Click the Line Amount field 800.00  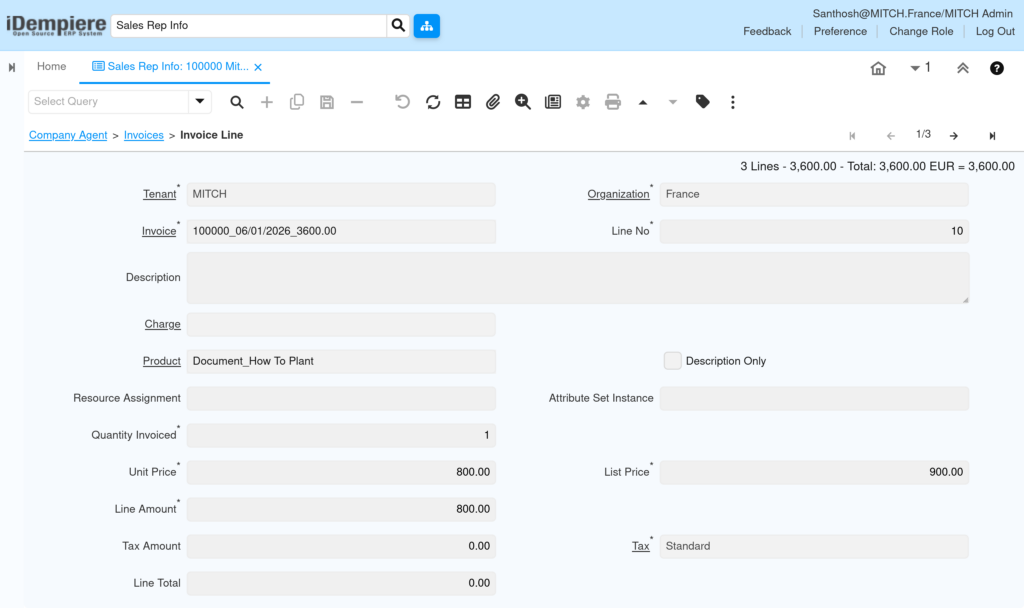[x=341, y=509]
